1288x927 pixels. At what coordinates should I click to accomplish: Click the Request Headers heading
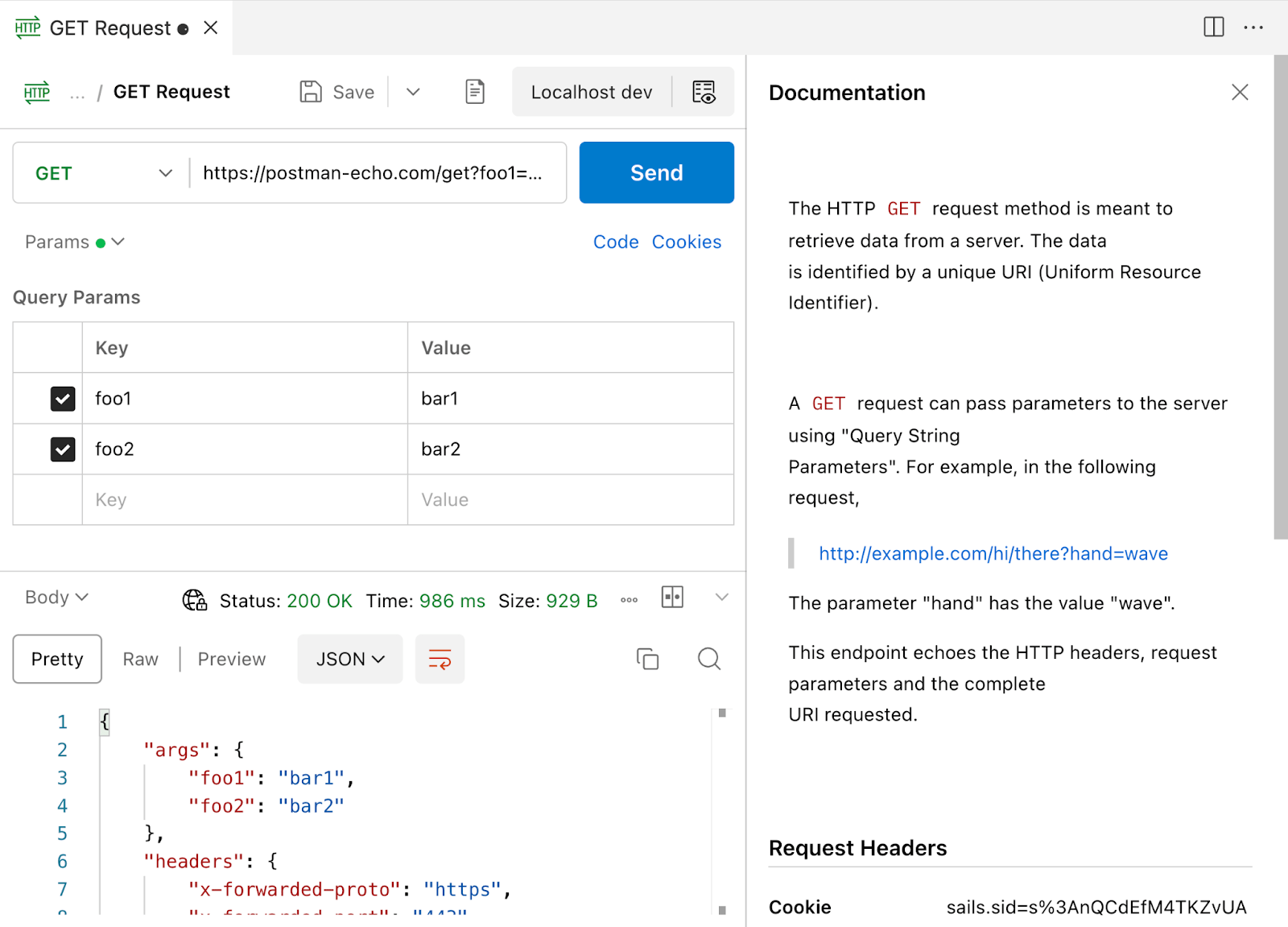[x=857, y=848]
